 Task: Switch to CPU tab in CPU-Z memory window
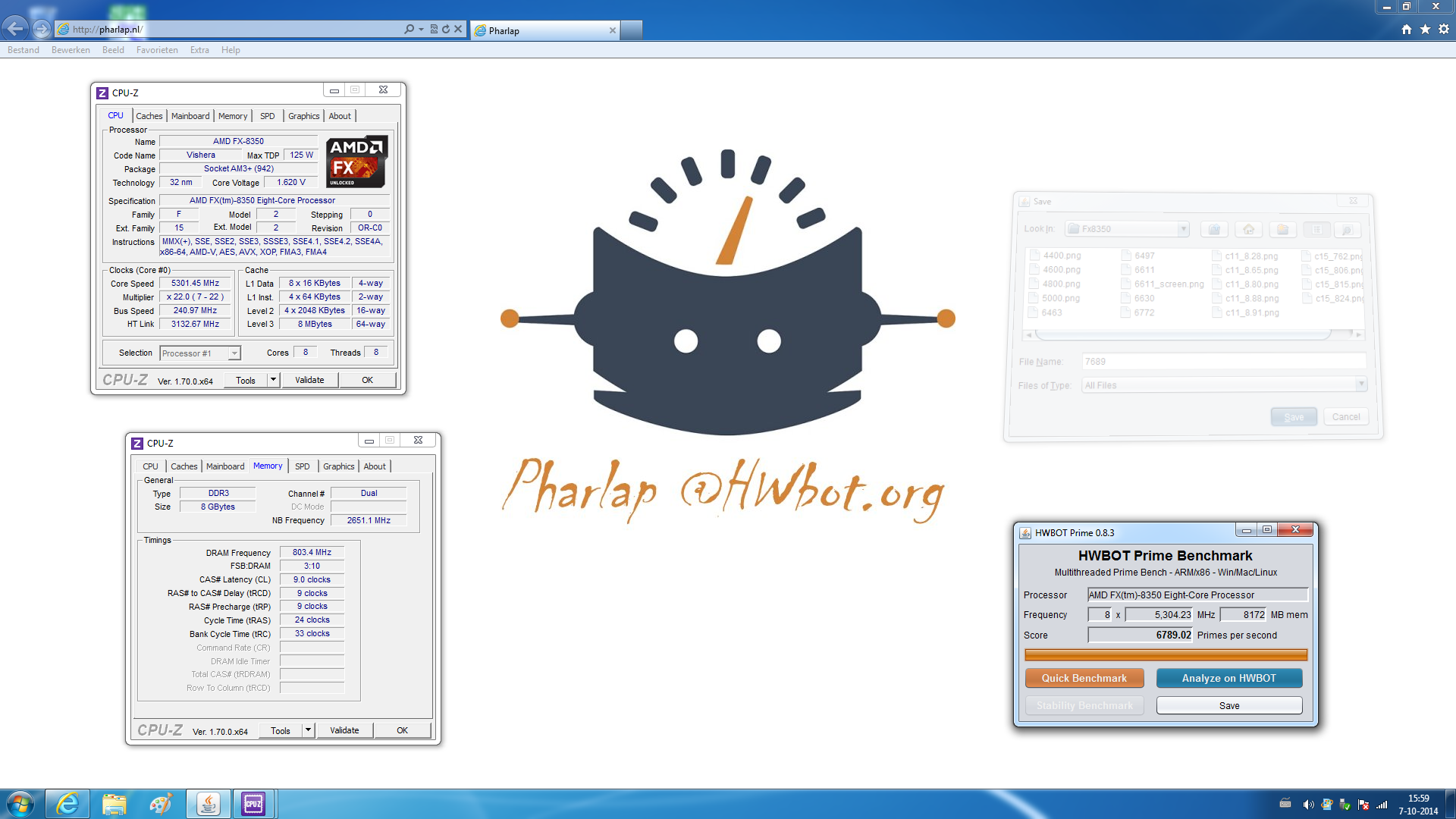coord(150,466)
